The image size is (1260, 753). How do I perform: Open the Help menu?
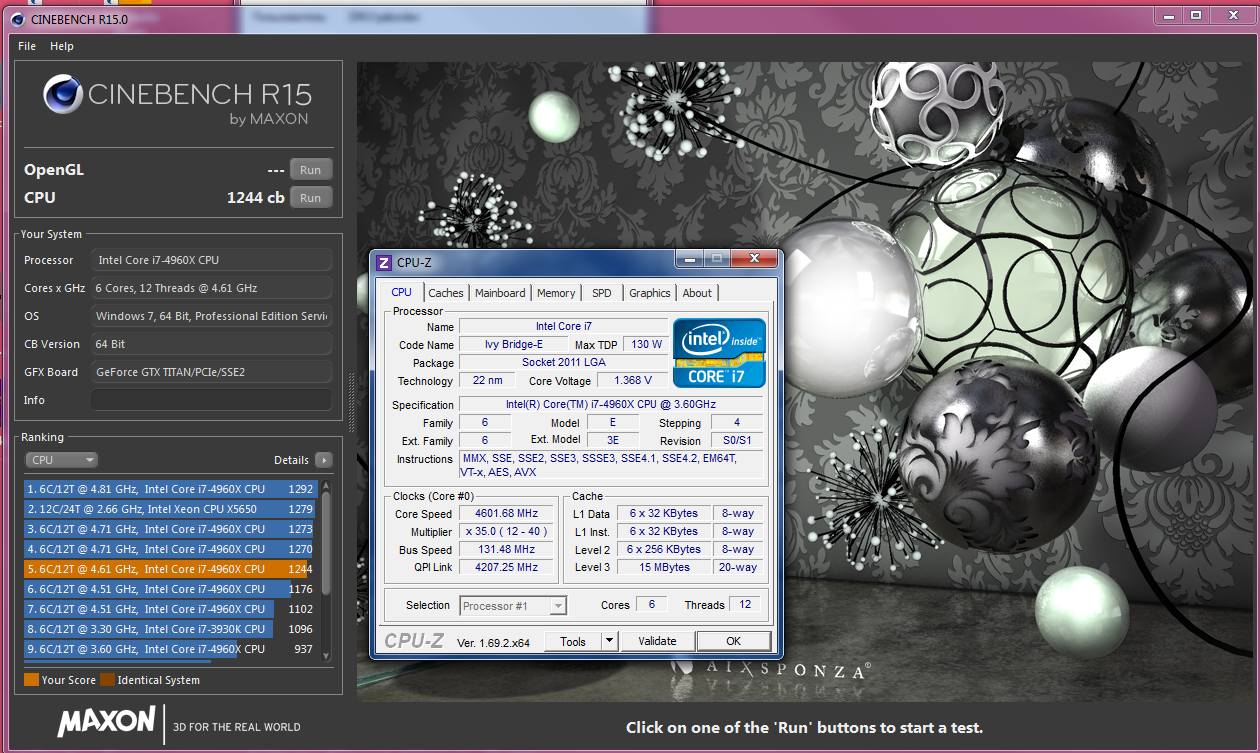coord(62,46)
